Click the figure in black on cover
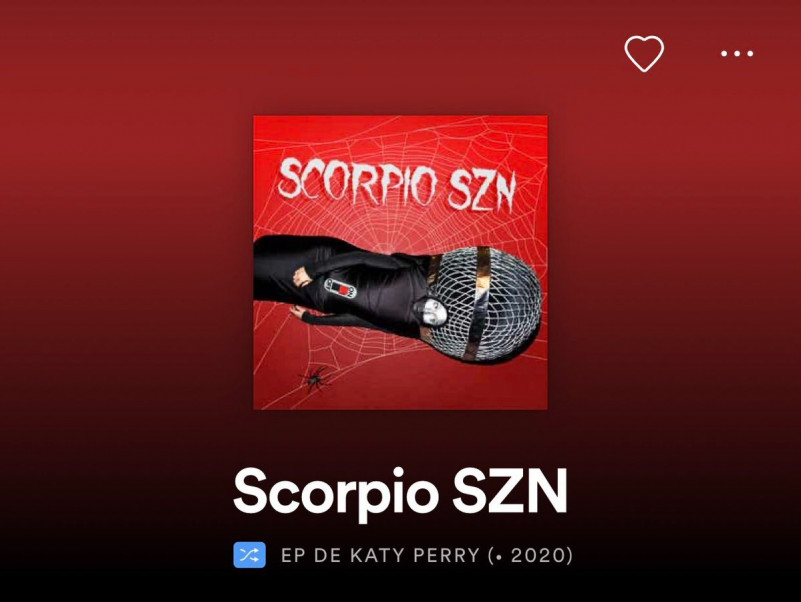 tap(342, 284)
